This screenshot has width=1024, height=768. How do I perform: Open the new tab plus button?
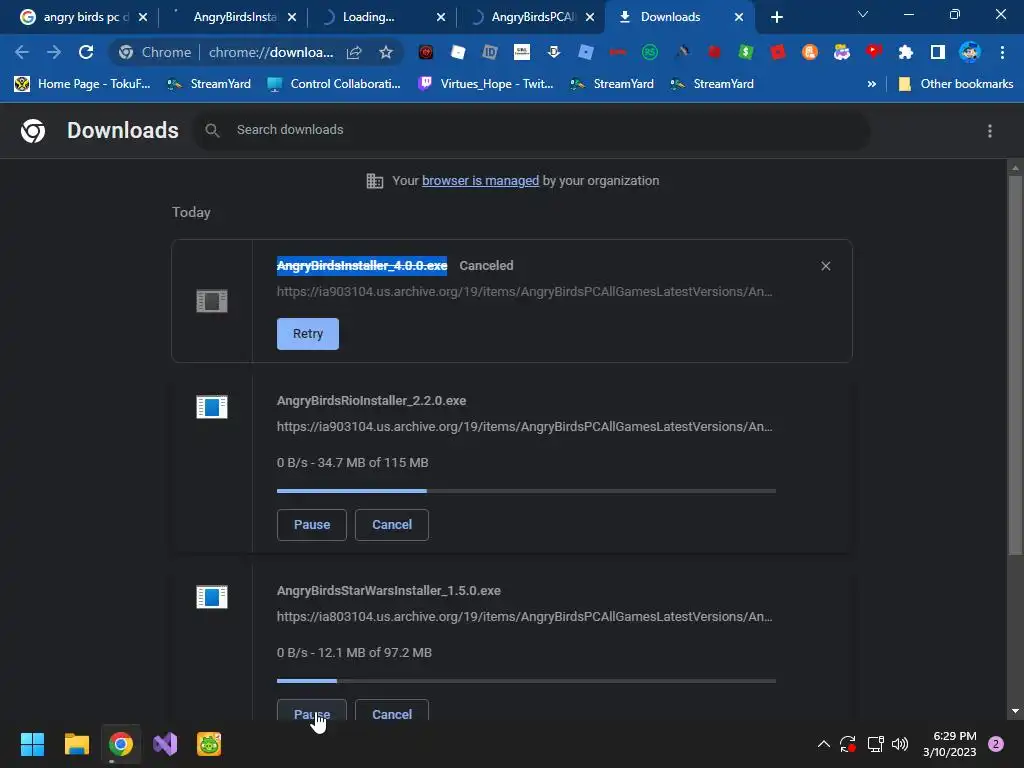coord(776,17)
